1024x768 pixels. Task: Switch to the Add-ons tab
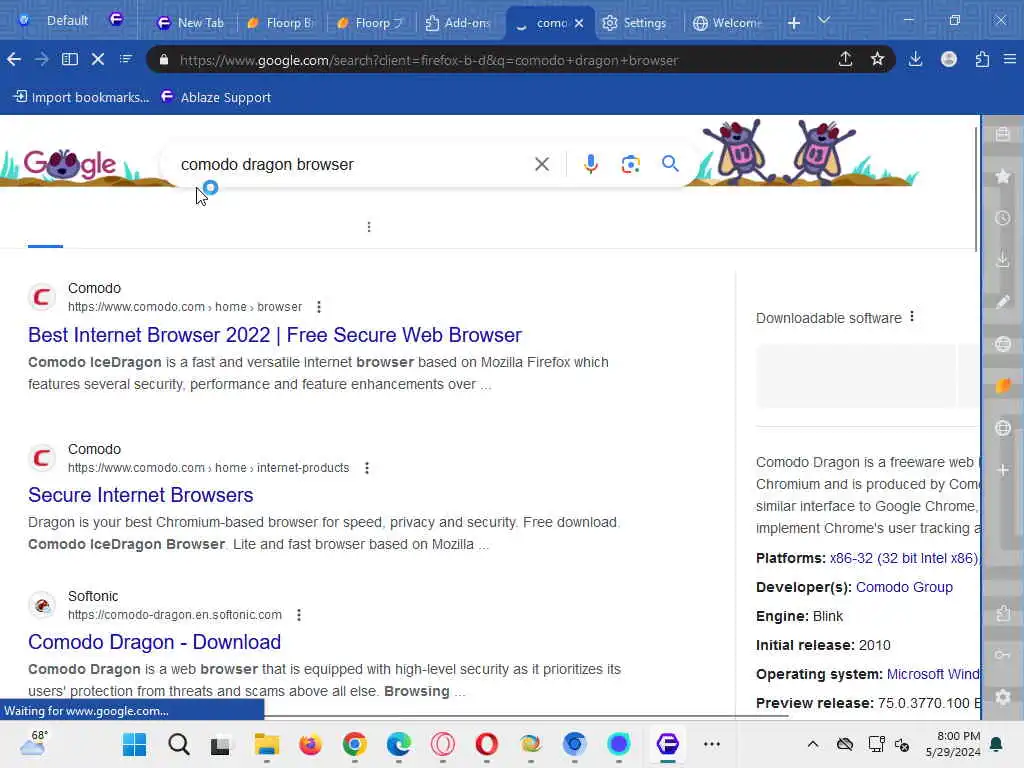pyautogui.click(x=458, y=23)
